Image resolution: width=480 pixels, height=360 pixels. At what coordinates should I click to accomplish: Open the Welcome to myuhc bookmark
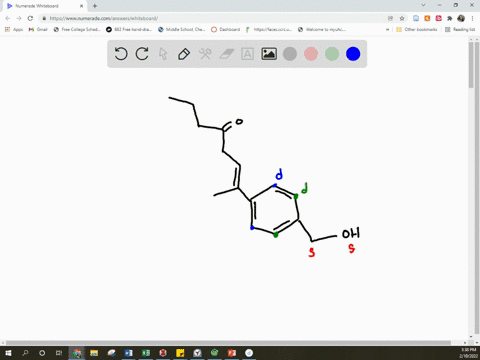[322, 29]
